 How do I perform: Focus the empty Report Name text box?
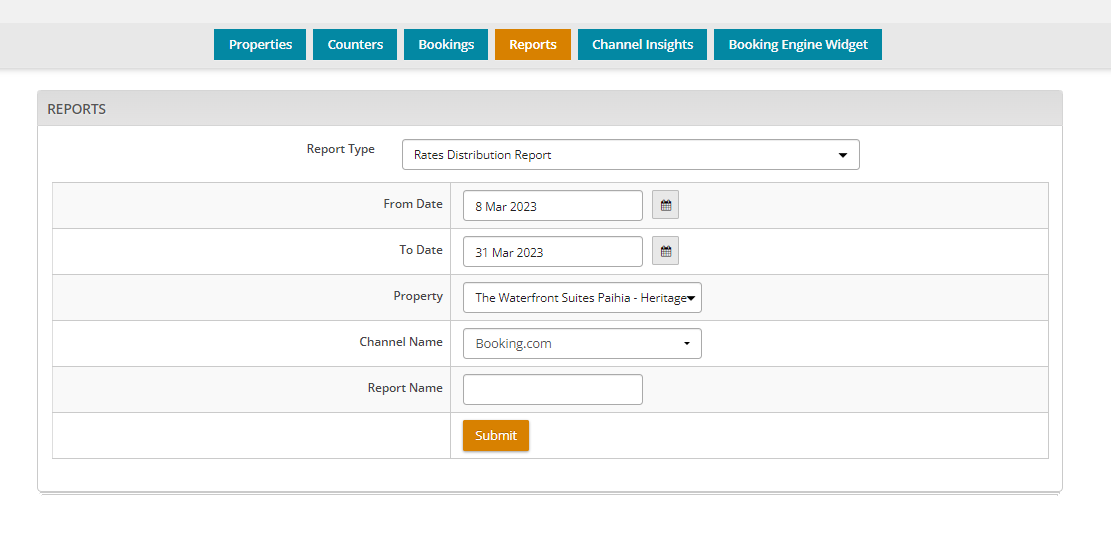pyautogui.click(x=553, y=390)
